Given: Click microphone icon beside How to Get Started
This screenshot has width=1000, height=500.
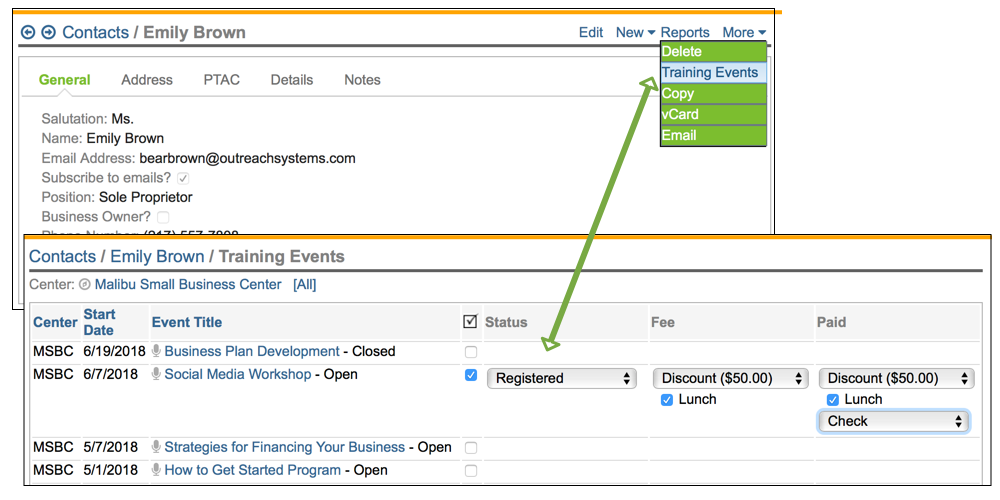Looking at the screenshot, I should [156, 470].
